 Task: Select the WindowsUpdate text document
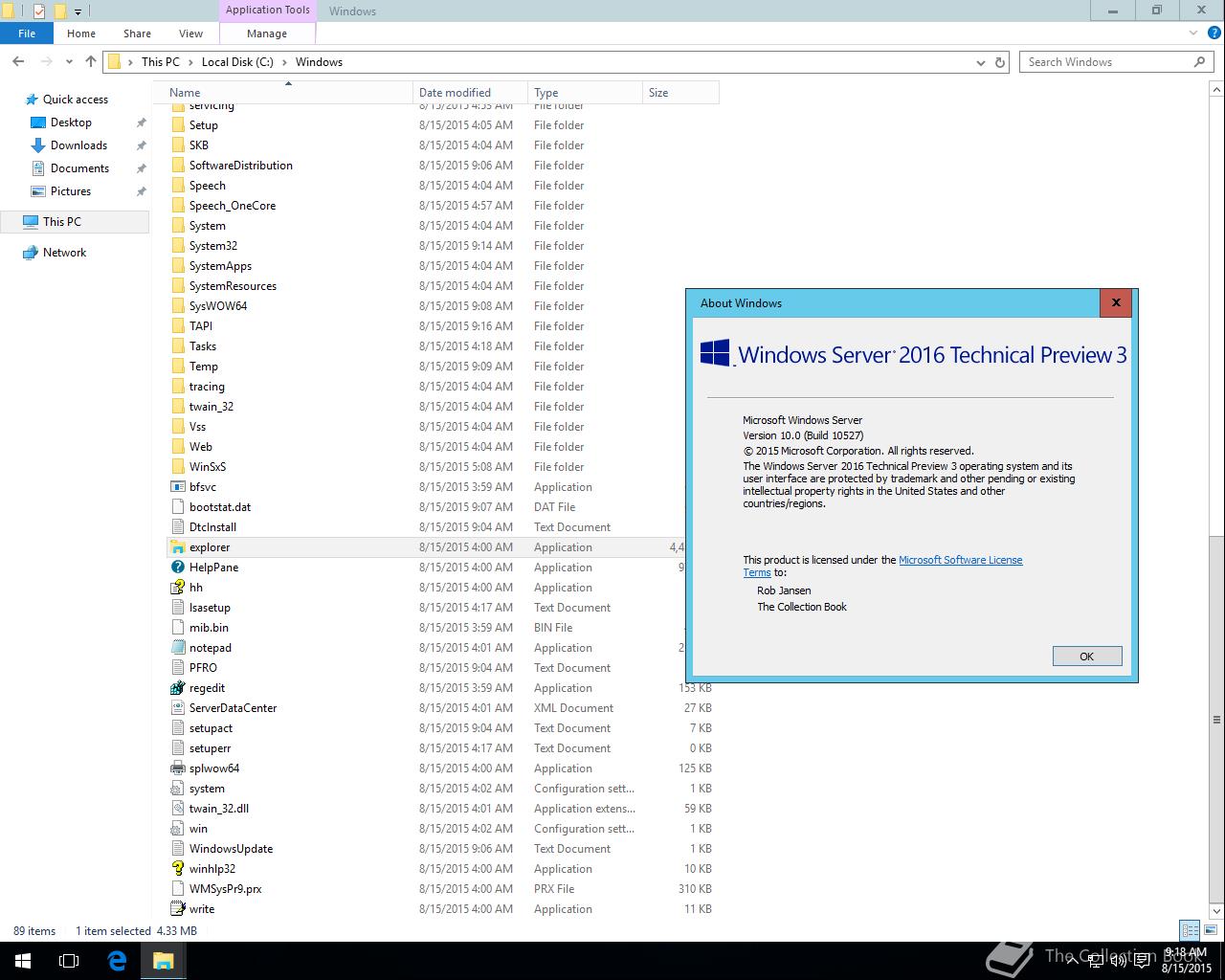coord(231,849)
